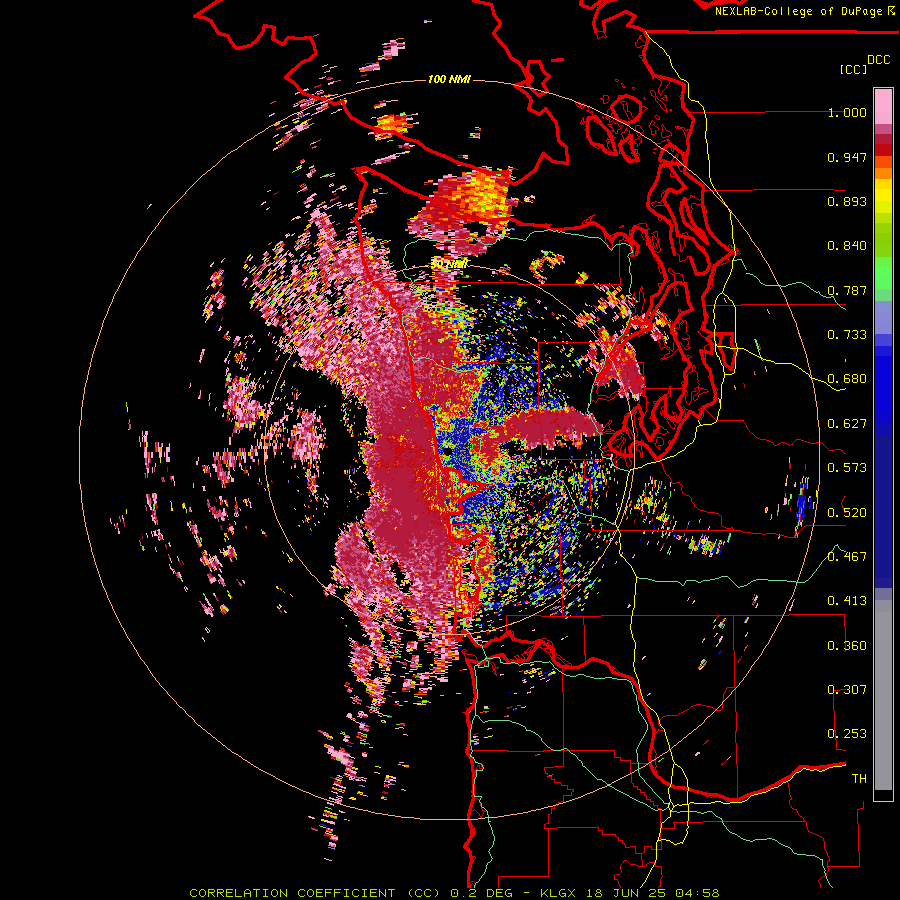Select the 0.947 legend value
Image resolution: width=900 pixels, height=900 pixels.
pos(847,157)
